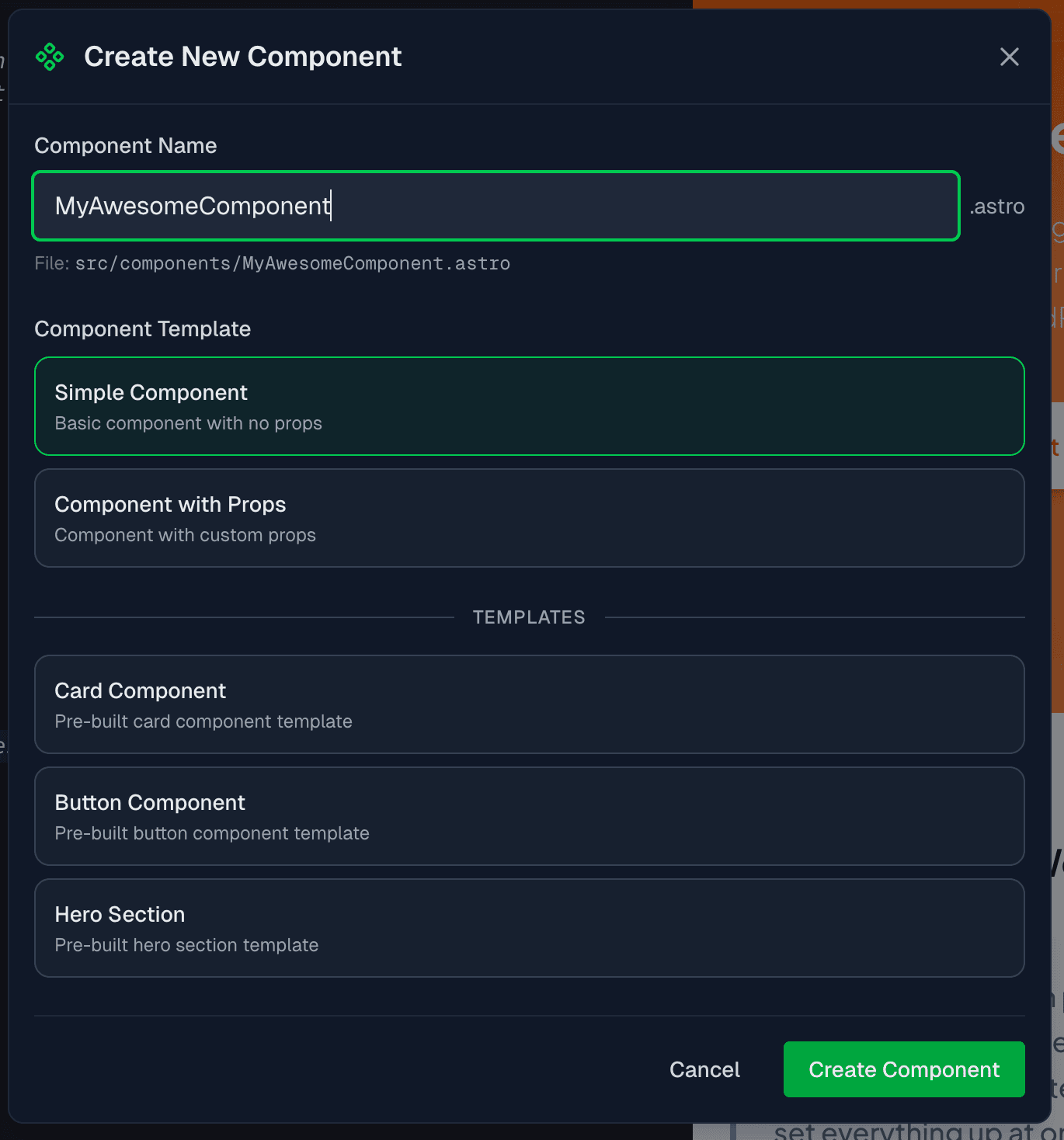Viewport: 1064px width, 1140px height.
Task: Click Create Component to confirm
Action: [903, 1069]
